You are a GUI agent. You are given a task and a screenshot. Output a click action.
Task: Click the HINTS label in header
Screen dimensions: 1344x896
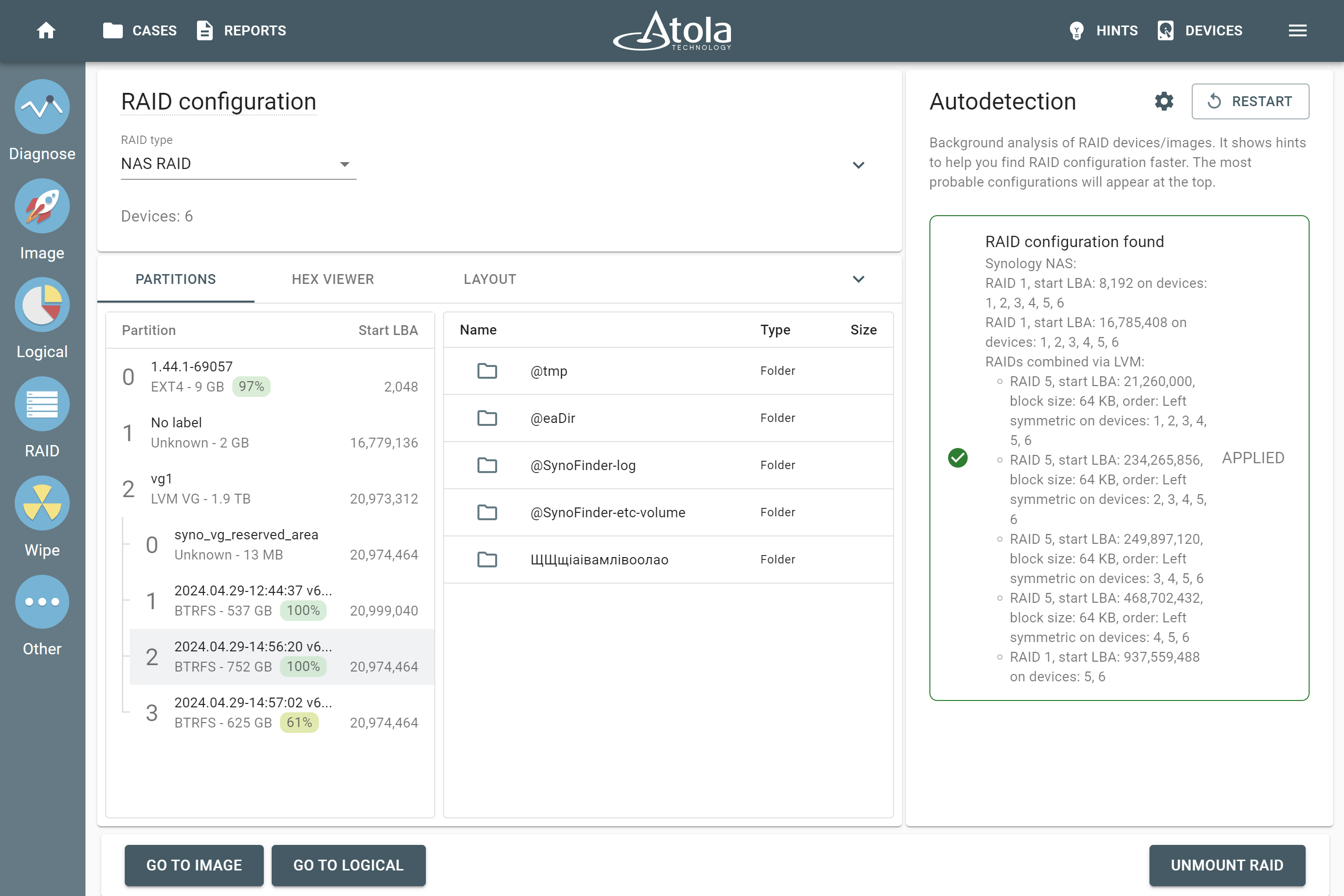pyautogui.click(x=1117, y=30)
